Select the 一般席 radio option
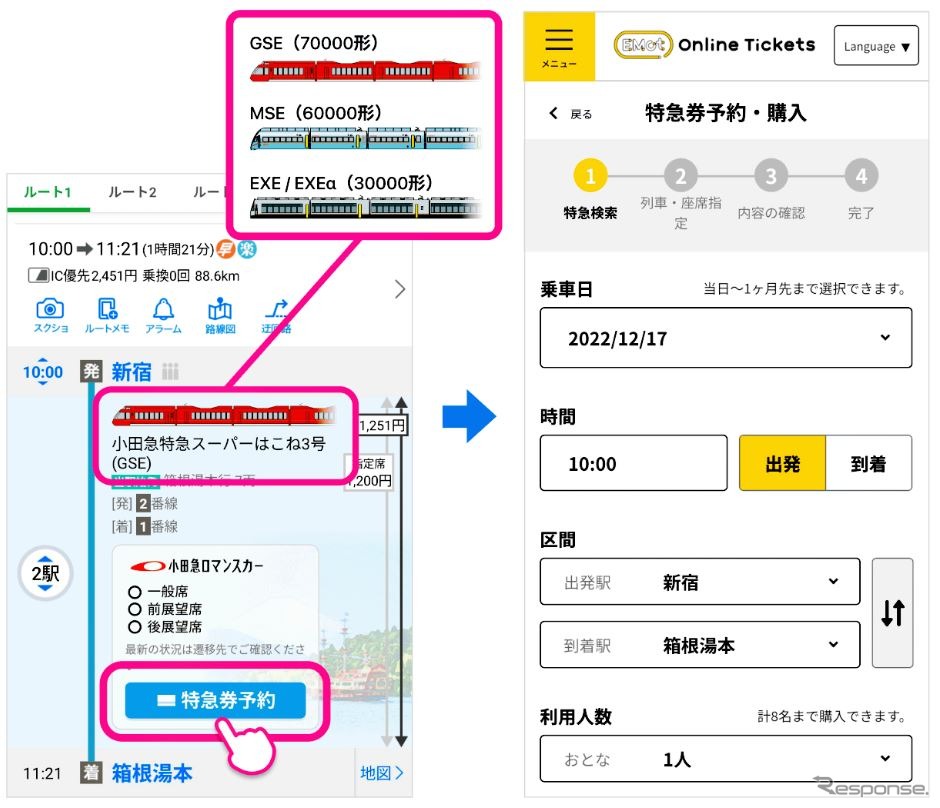This screenshot has width=940, height=808. pyautogui.click(x=135, y=592)
